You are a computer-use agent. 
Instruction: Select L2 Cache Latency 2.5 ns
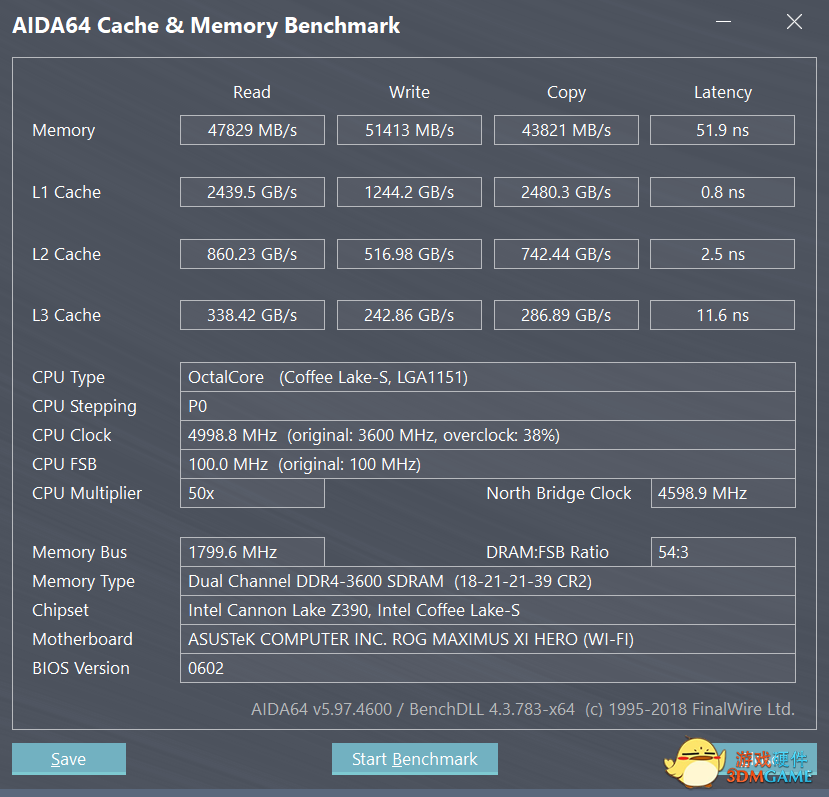tap(722, 254)
